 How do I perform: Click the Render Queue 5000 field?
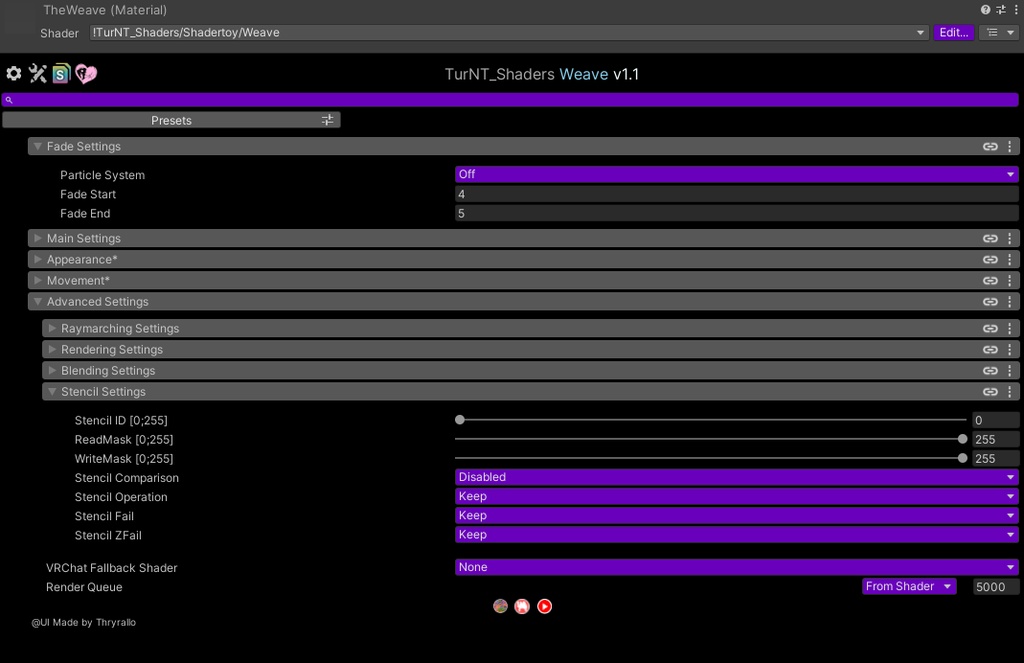[x=995, y=587]
